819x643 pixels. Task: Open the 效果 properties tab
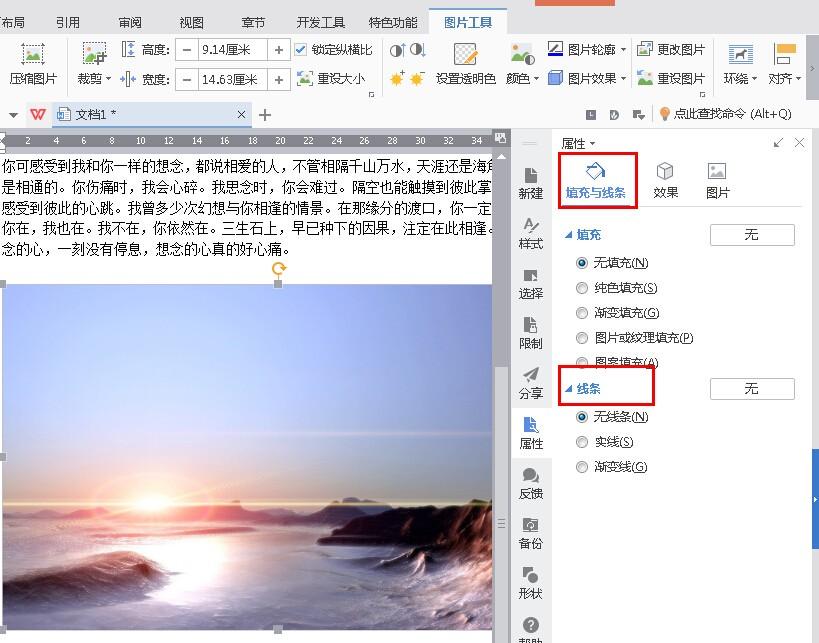pos(665,181)
